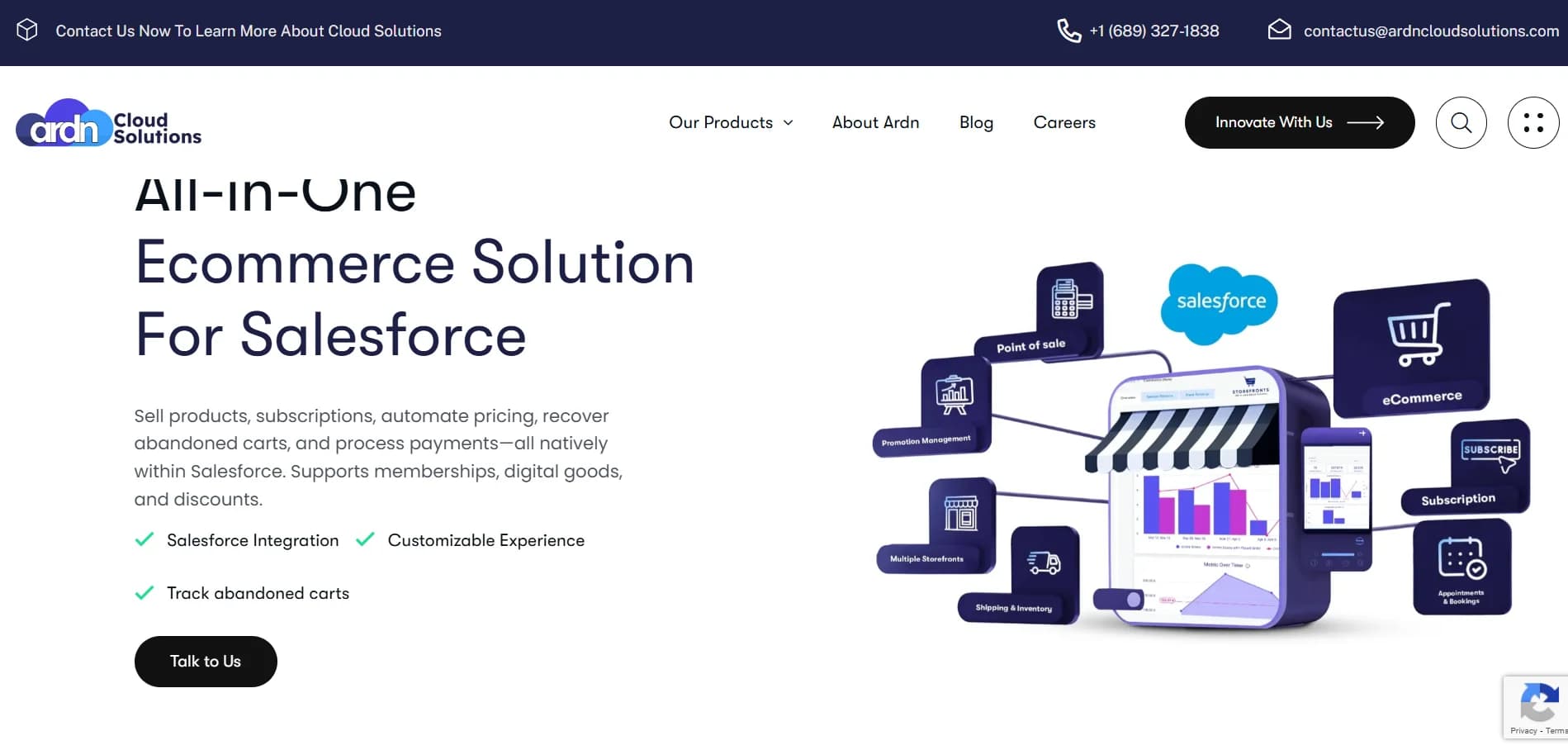The height and width of the screenshot is (750, 1568).
Task: Click the Talk to Us button
Action: click(x=205, y=661)
